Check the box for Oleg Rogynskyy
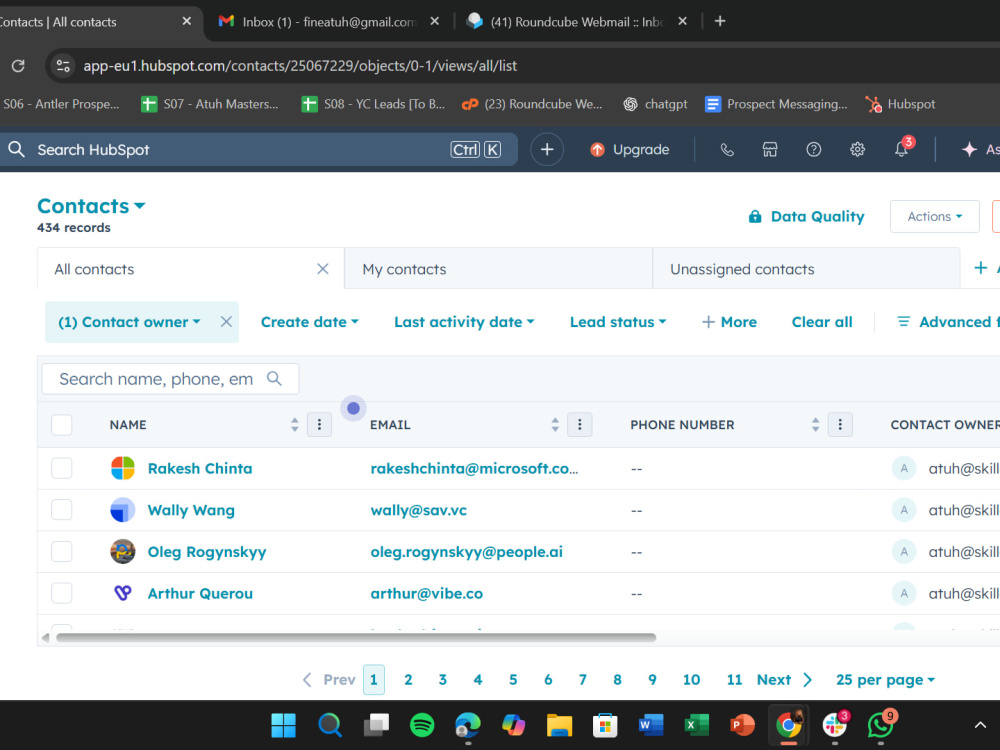 [x=62, y=552]
